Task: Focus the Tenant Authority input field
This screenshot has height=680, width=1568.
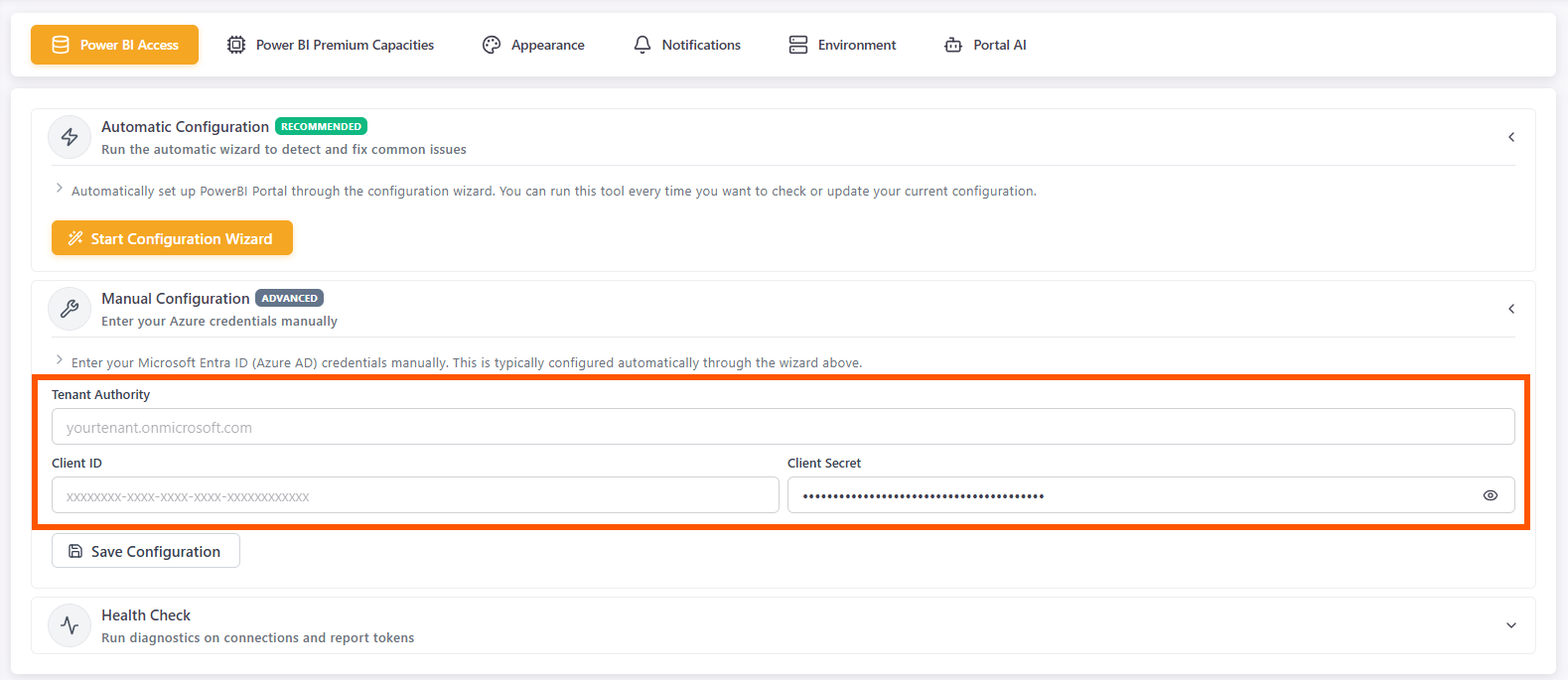Action: pyautogui.click(x=783, y=427)
